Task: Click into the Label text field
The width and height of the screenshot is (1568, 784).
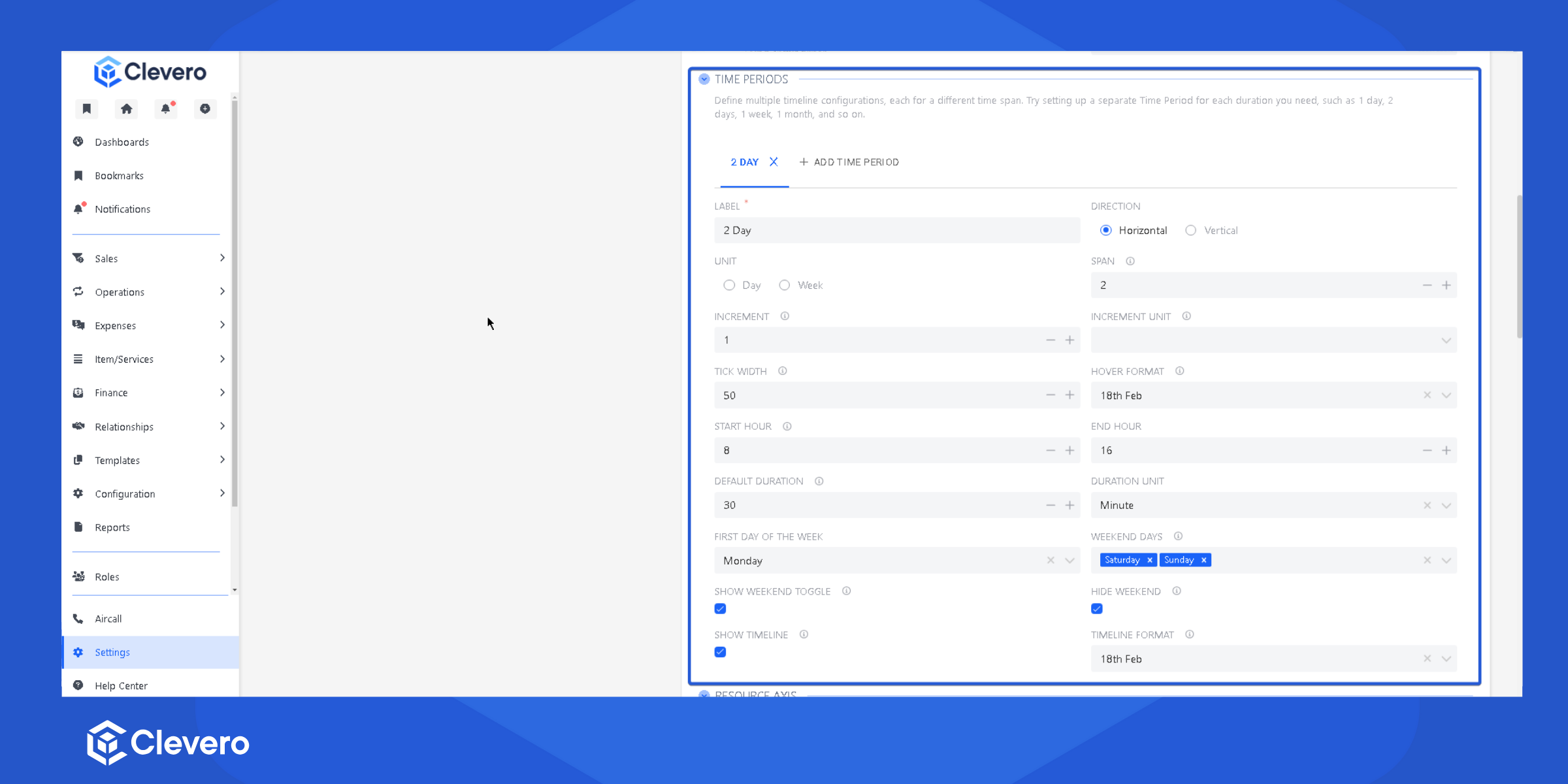Action: click(x=896, y=231)
